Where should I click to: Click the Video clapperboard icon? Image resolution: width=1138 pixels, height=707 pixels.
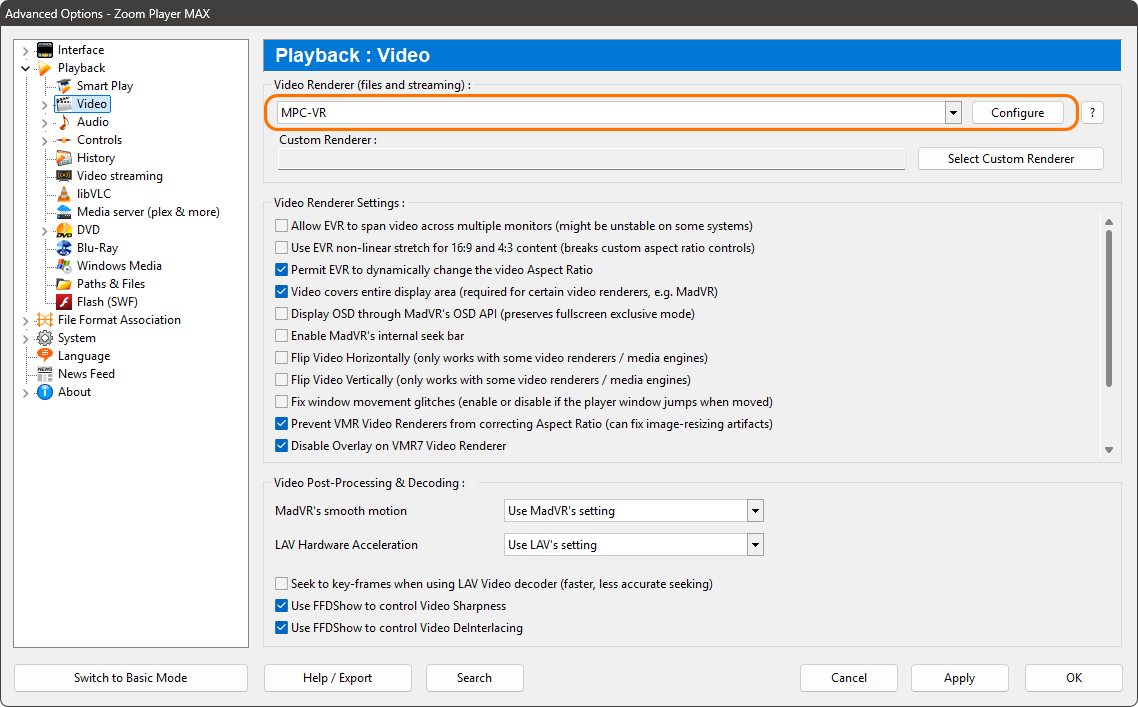click(65, 104)
